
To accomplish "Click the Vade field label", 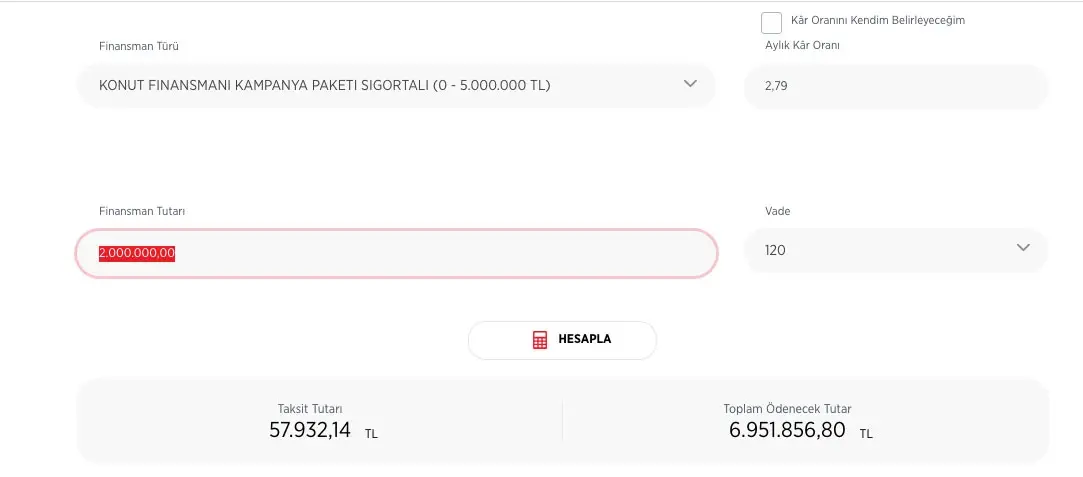I will coord(778,211).
